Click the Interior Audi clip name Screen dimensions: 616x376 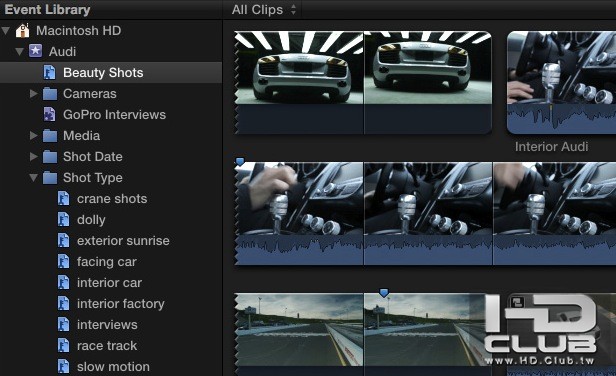coord(551,147)
